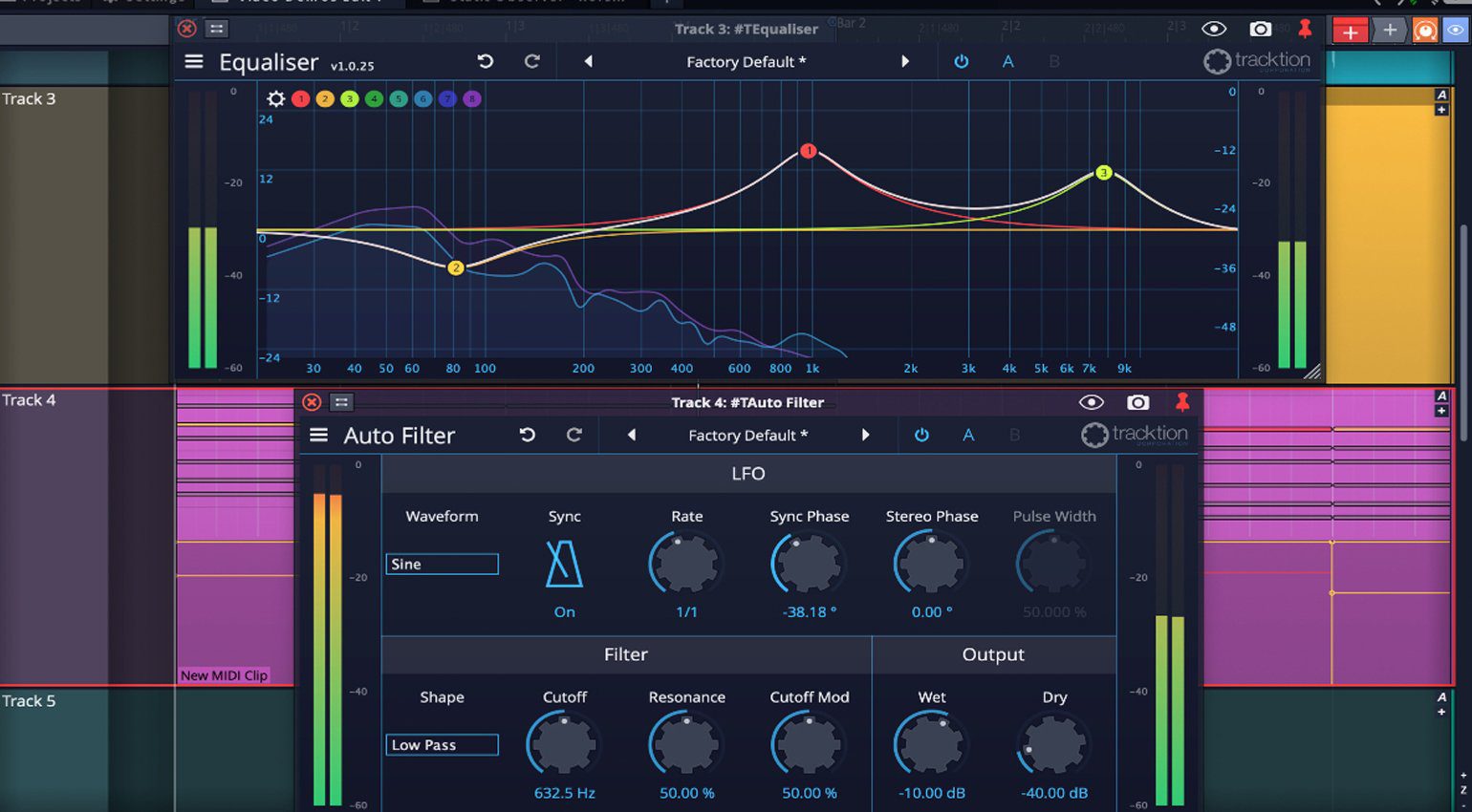Open the Equaliser settings gear
1472x812 pixels.
[x=276, y=98]
